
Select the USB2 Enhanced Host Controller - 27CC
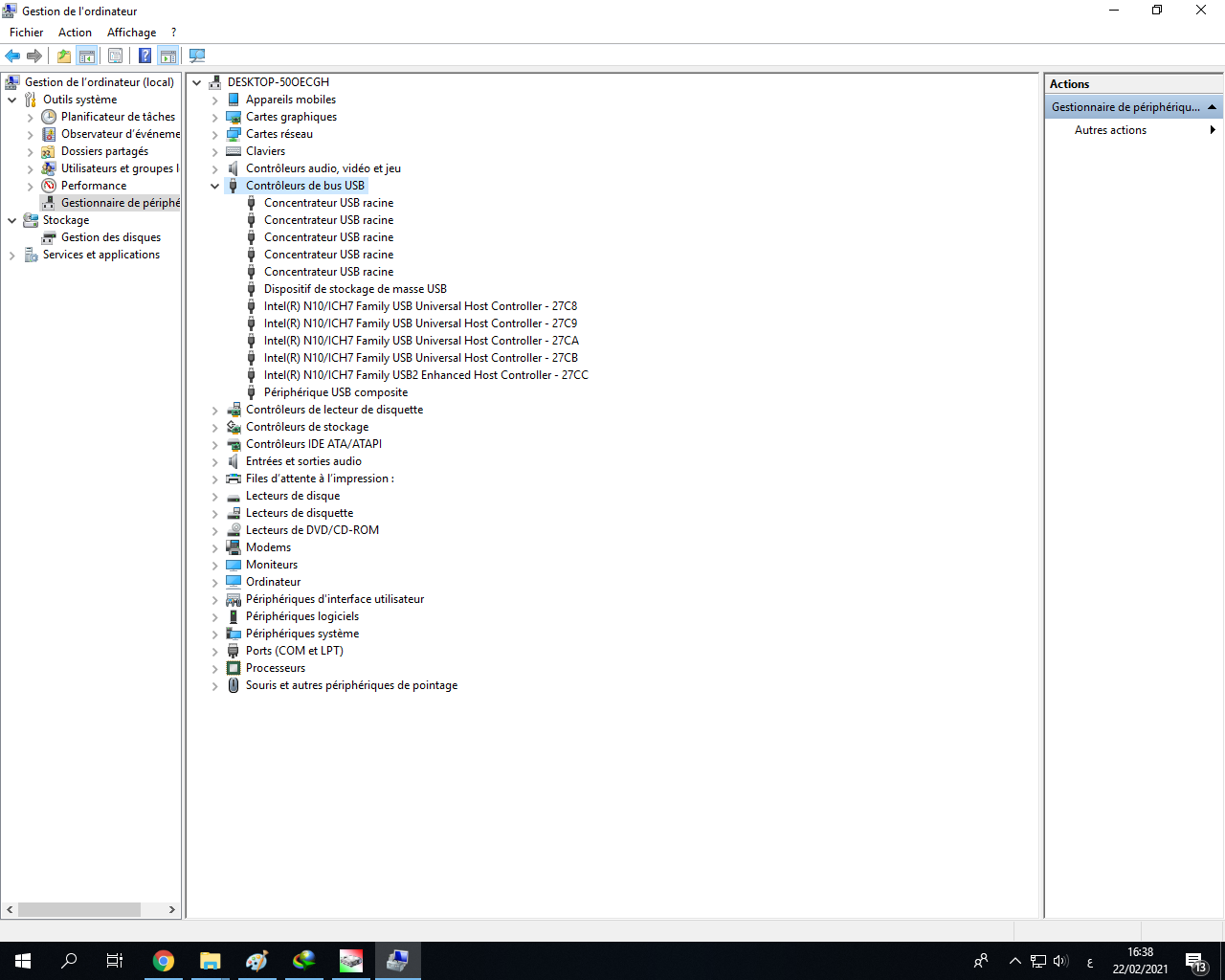pyautogui.click(x=426, y=375)
